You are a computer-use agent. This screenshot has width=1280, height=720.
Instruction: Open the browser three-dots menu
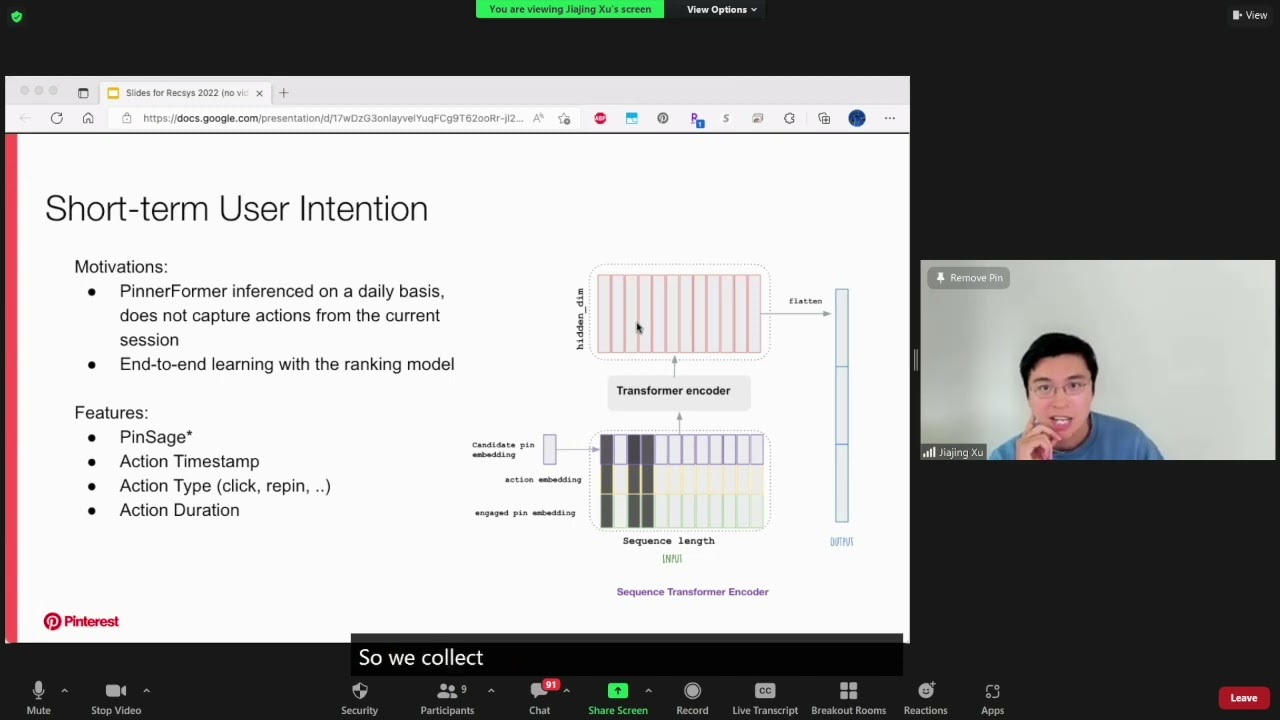[890, 118]
